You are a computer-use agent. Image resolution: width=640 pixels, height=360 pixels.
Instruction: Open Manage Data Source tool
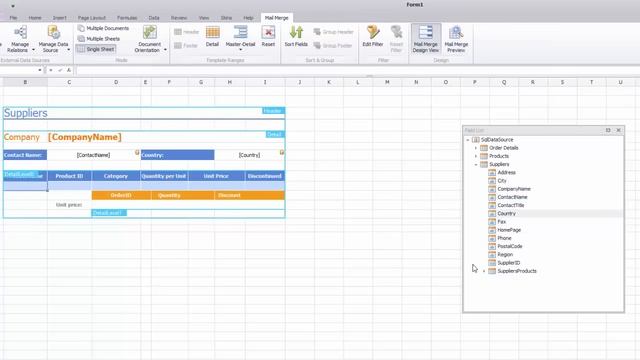53,39
